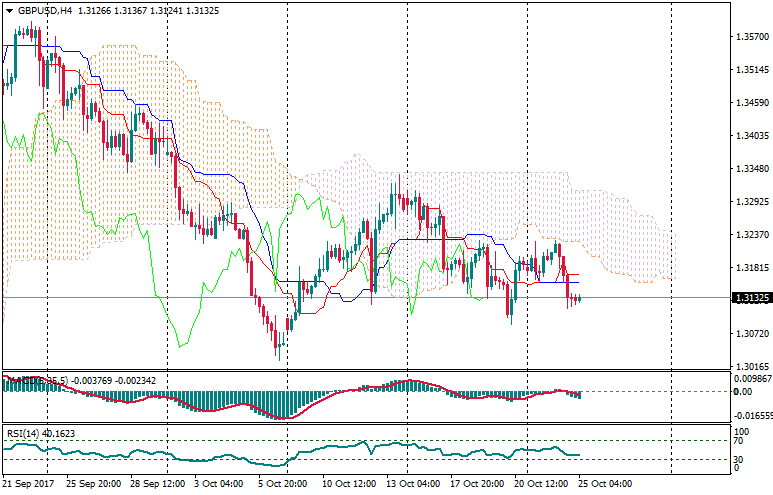
Task: Select the 25 Oct 04:00 time label
Action: click(602, 484)
